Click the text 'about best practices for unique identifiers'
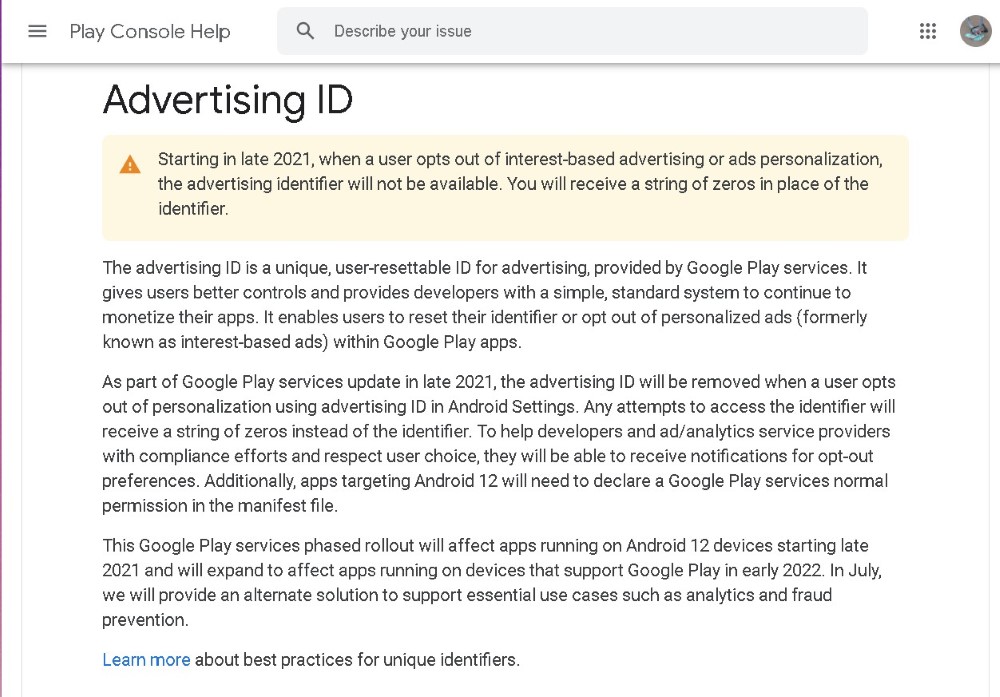The width and height of the screenshot is (1000, 697). pos(357,659)
